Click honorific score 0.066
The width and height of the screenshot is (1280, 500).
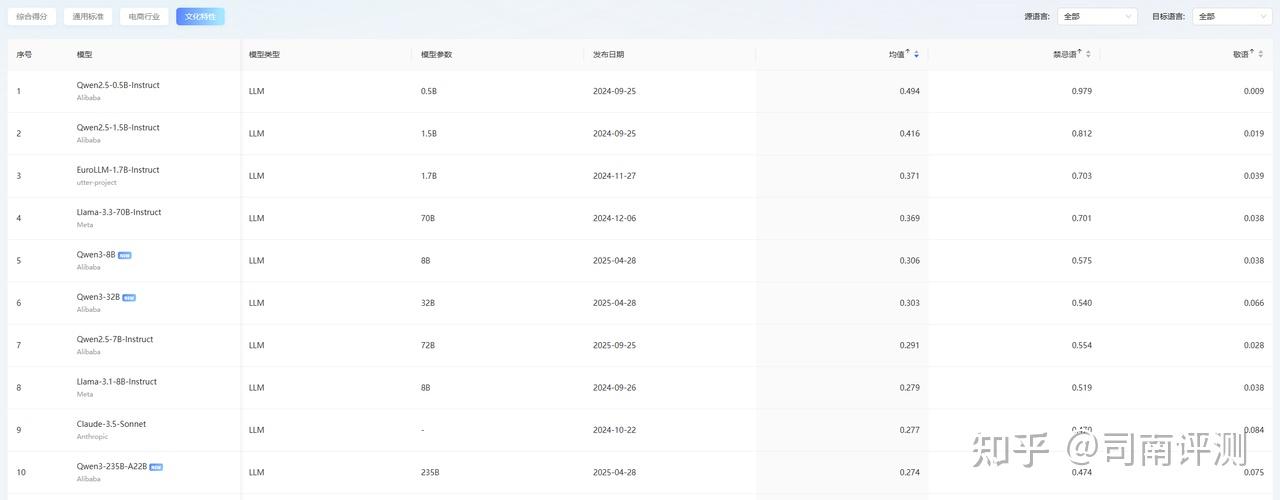click(x=1253, y=303)
